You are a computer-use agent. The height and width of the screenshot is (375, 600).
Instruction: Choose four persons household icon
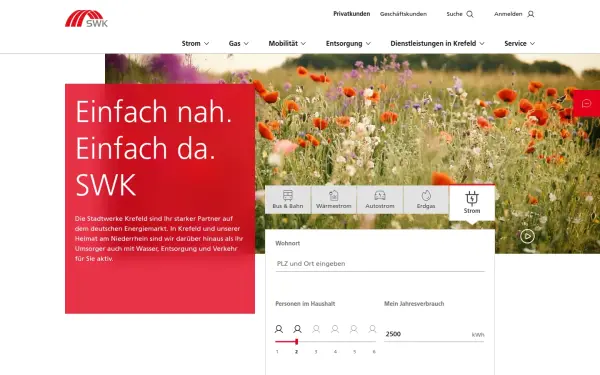(335, 329)
